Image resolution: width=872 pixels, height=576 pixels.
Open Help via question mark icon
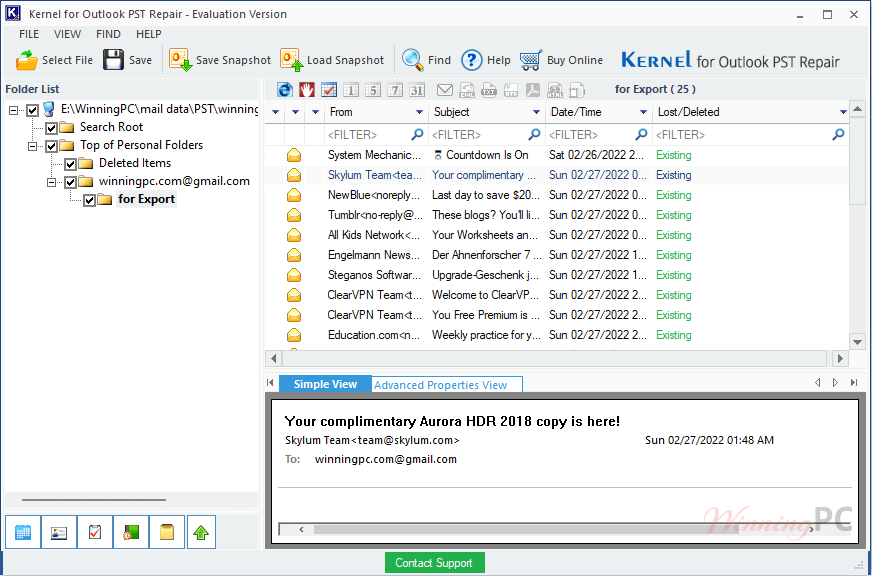[472, 60]
